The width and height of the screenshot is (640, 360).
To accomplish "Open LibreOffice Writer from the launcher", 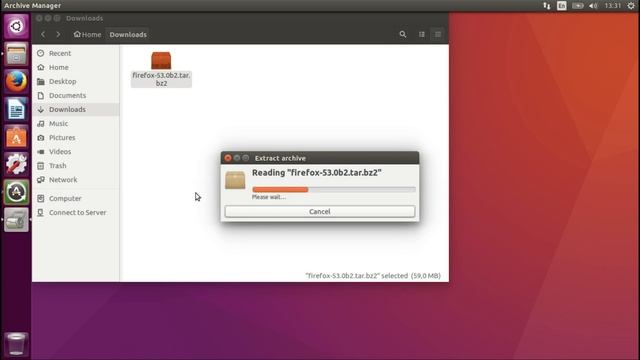I will click(16, 109).
